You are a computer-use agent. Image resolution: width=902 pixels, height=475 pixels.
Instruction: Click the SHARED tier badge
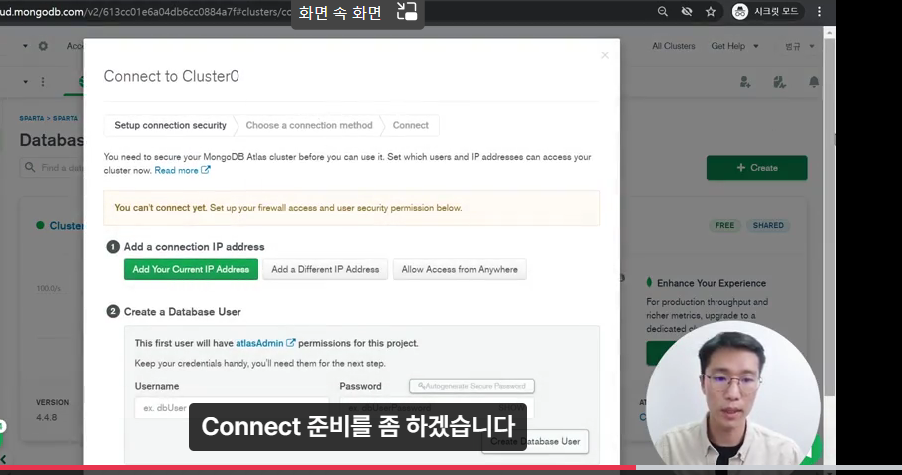768,225
